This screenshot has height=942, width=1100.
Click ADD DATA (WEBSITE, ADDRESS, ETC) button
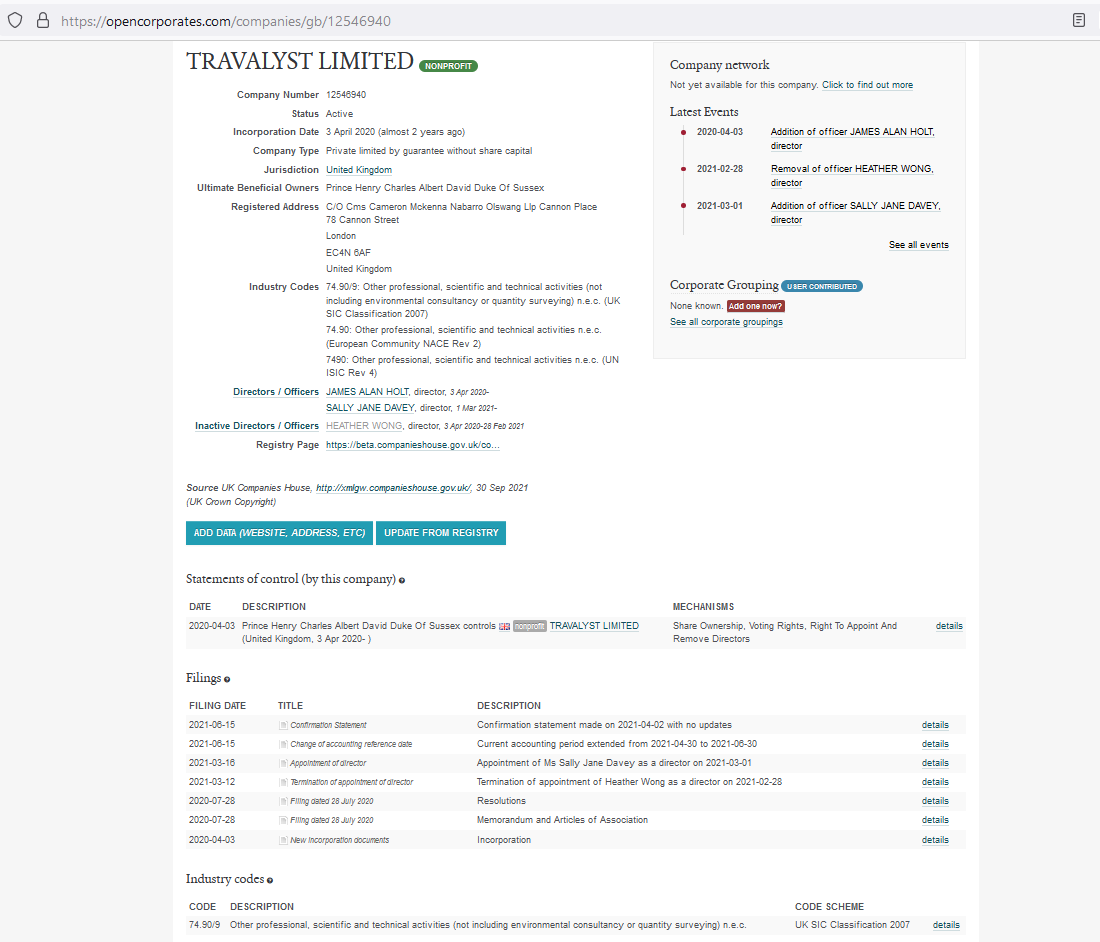(x=279, y=533)
